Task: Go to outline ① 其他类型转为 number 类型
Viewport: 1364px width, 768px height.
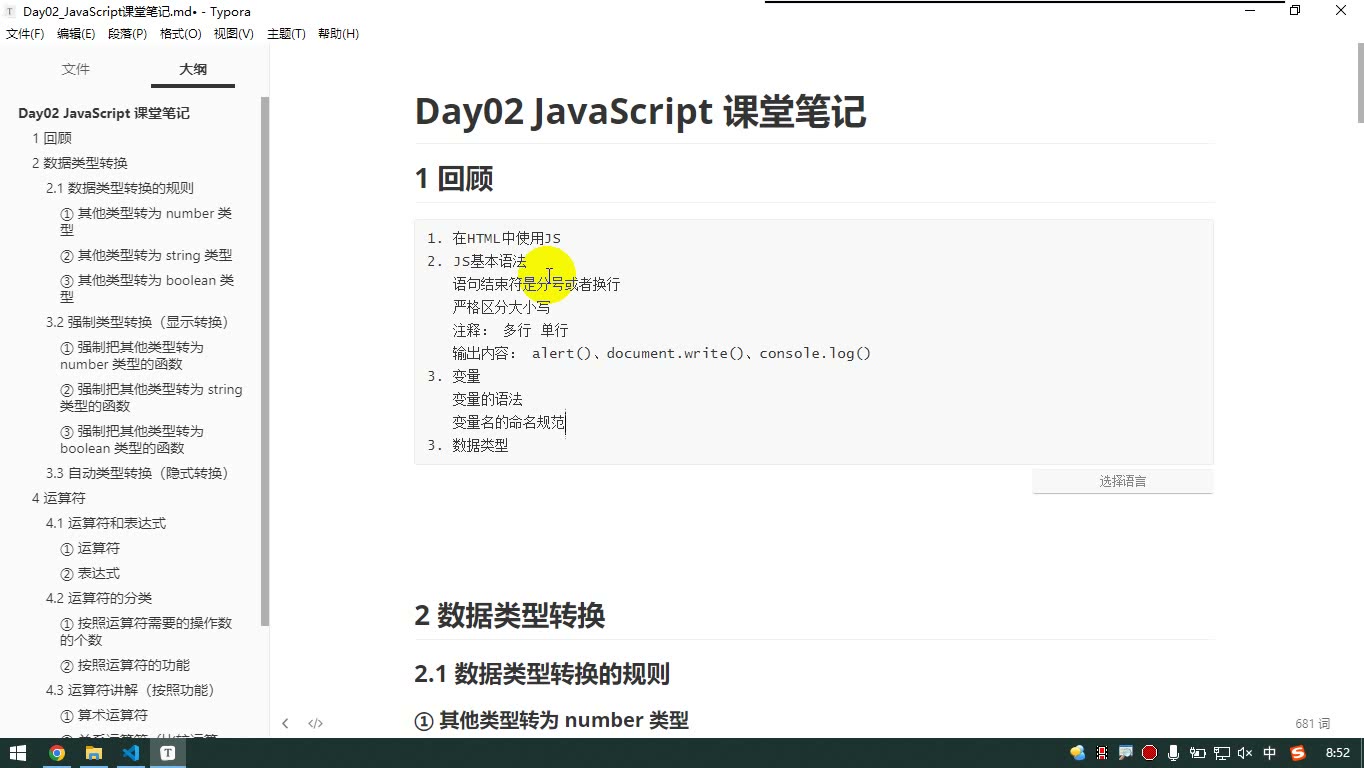Action: (146, 221)
